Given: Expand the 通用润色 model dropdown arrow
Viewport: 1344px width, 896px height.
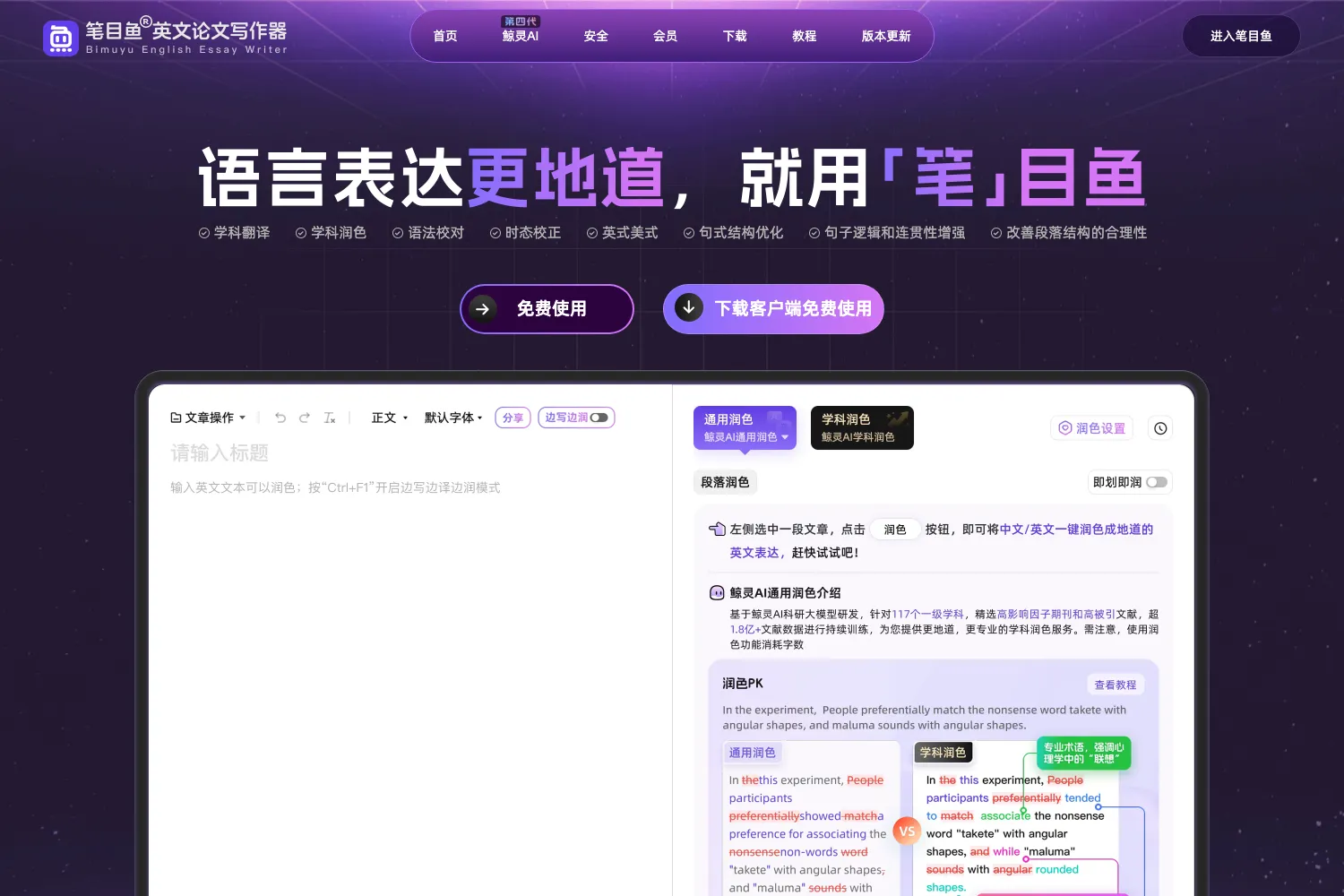Looking at the screenshot, I should coord(785,437).
